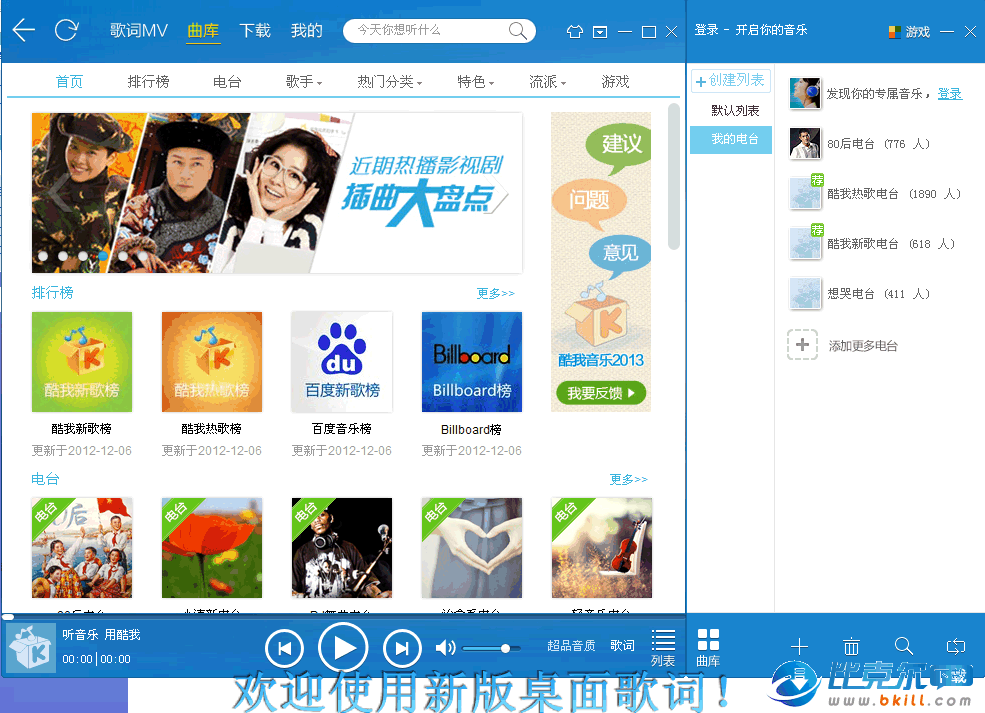Open the hot drama soundtrack banner

tap(277, 193)
